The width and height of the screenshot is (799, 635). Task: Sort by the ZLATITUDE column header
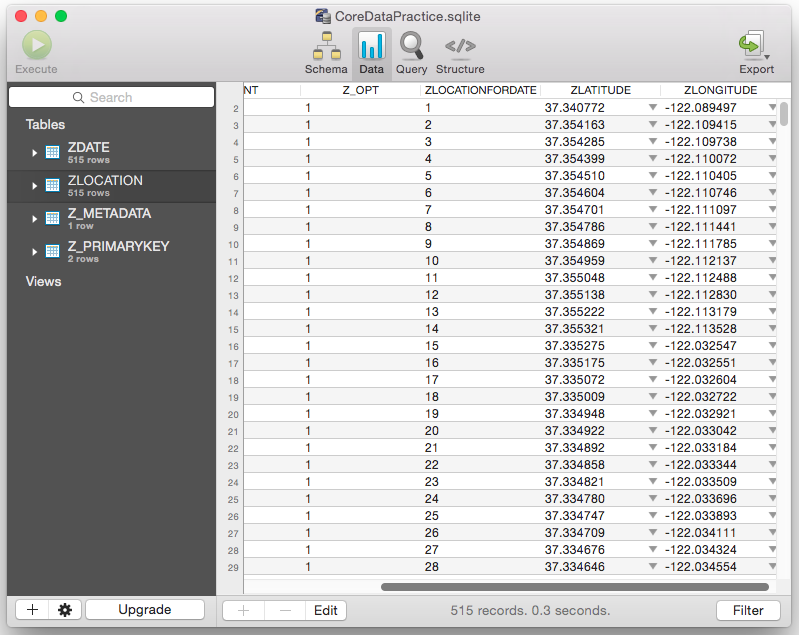(600, 90)
